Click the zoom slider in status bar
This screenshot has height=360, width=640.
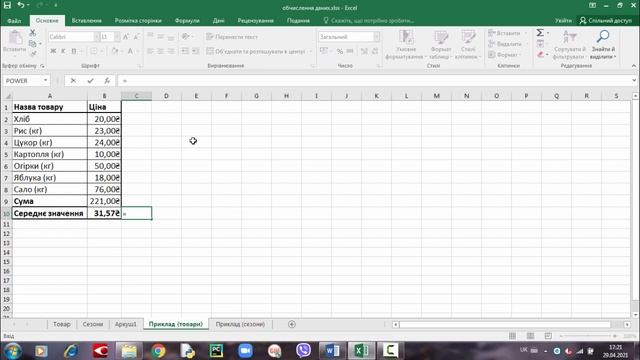click(588, 336)
